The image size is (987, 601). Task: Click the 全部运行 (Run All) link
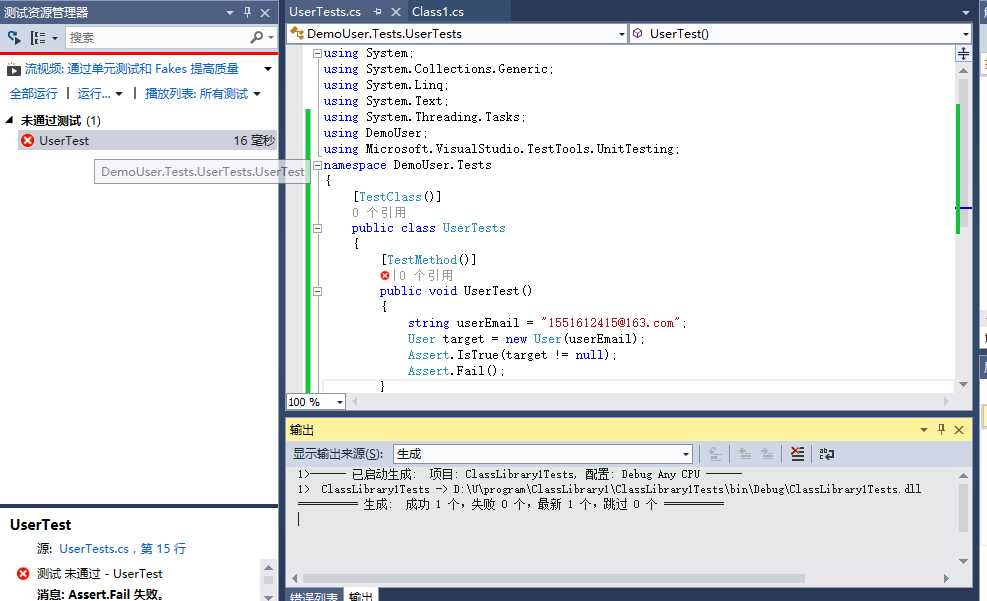tap(33, 94)
